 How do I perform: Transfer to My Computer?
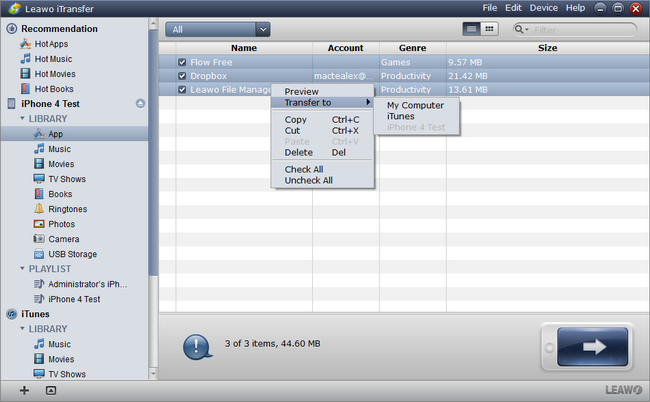pyautogui.click(x=415, y=105)
